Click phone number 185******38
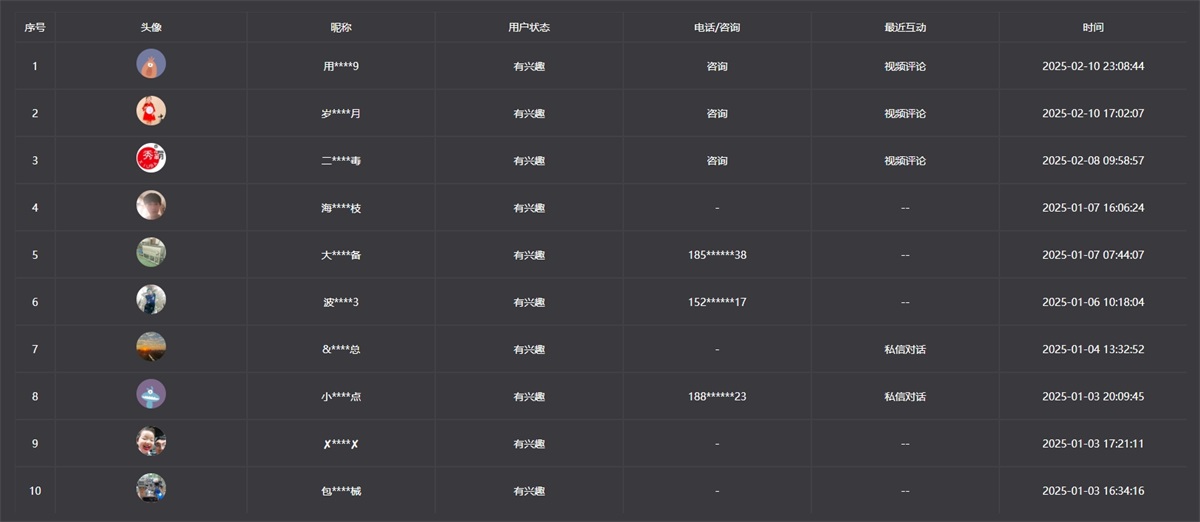 tap(717, 255)
